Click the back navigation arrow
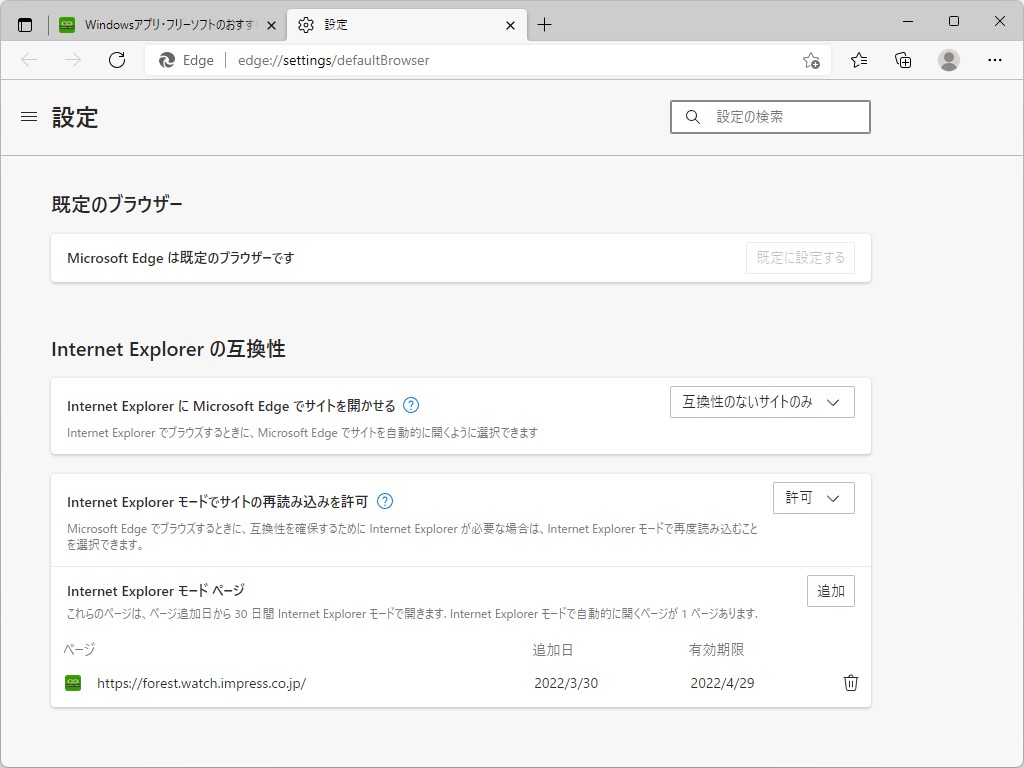Screen dimensions: 1024x768 coord(28,60)
